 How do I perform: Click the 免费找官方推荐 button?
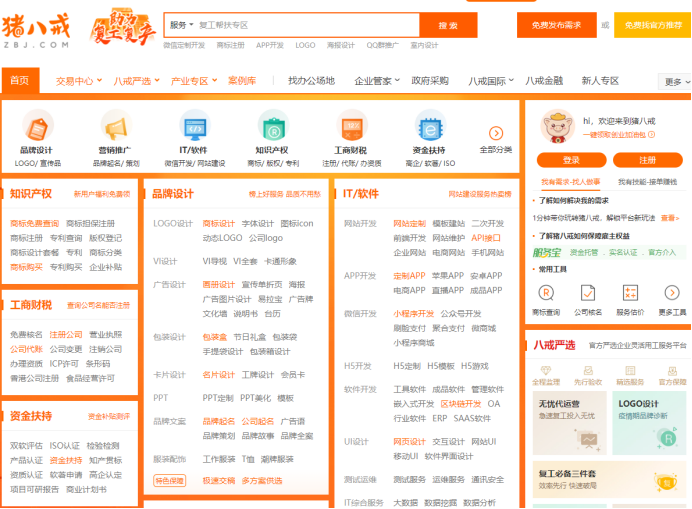653,25
